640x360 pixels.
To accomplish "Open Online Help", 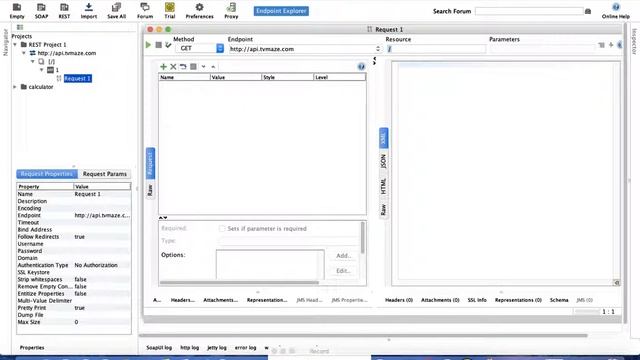I will pos(616,11).
